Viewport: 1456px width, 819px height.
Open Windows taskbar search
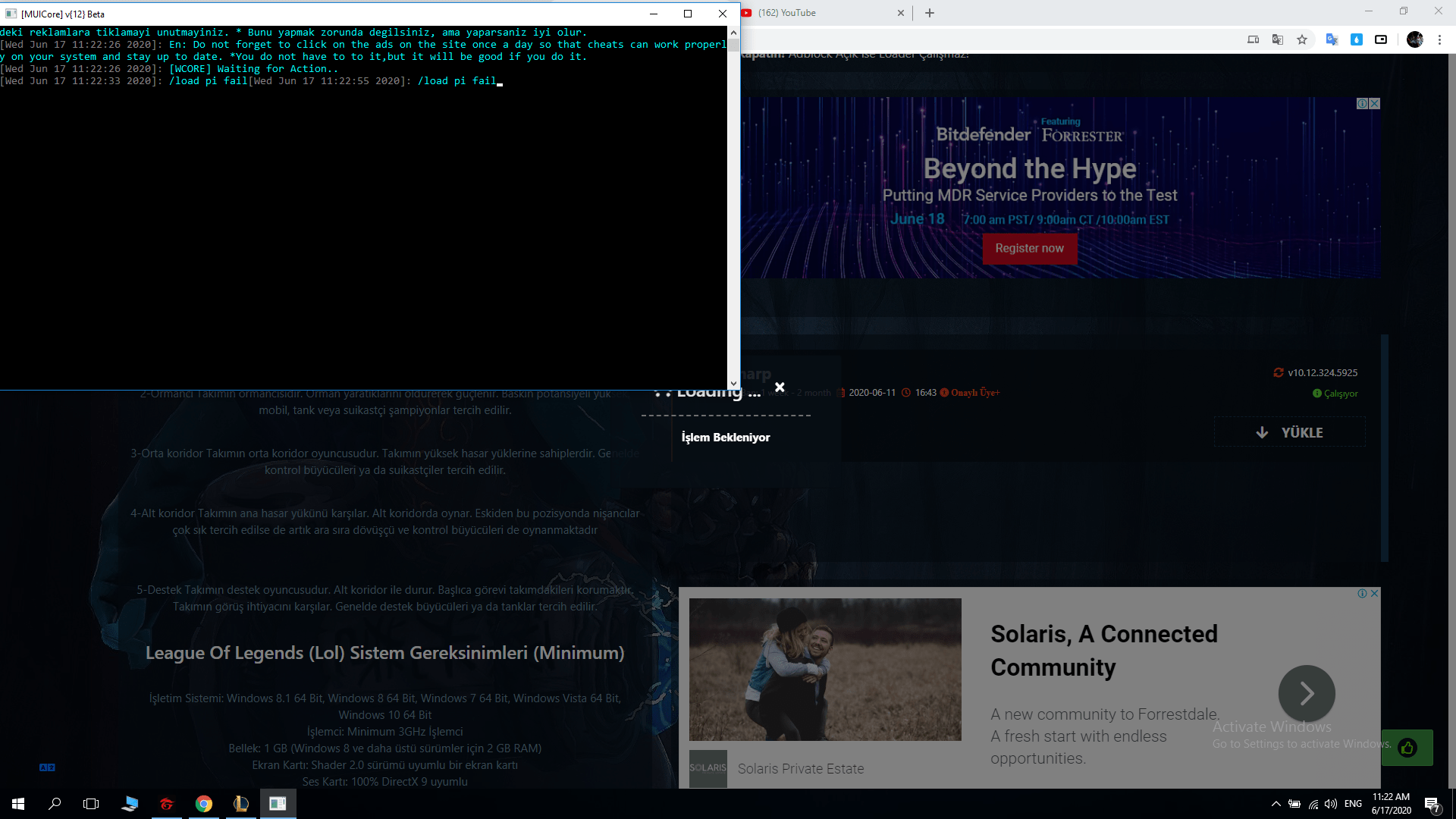[55, 804]
